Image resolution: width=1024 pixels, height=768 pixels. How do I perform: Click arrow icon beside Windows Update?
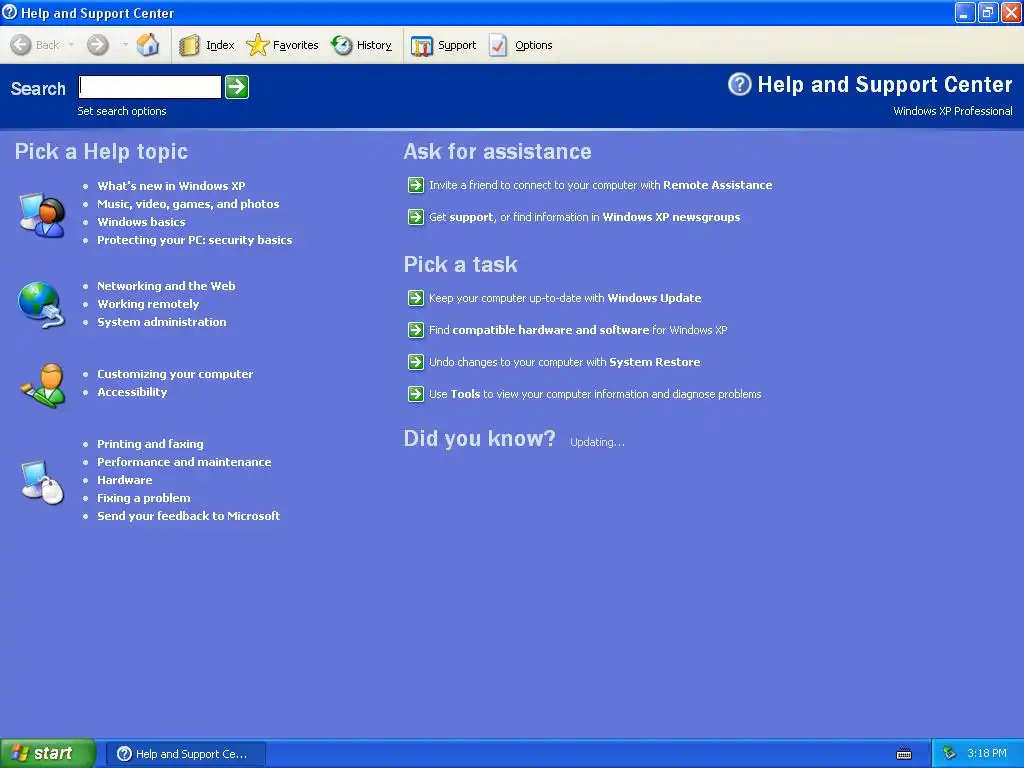(416, 298)
